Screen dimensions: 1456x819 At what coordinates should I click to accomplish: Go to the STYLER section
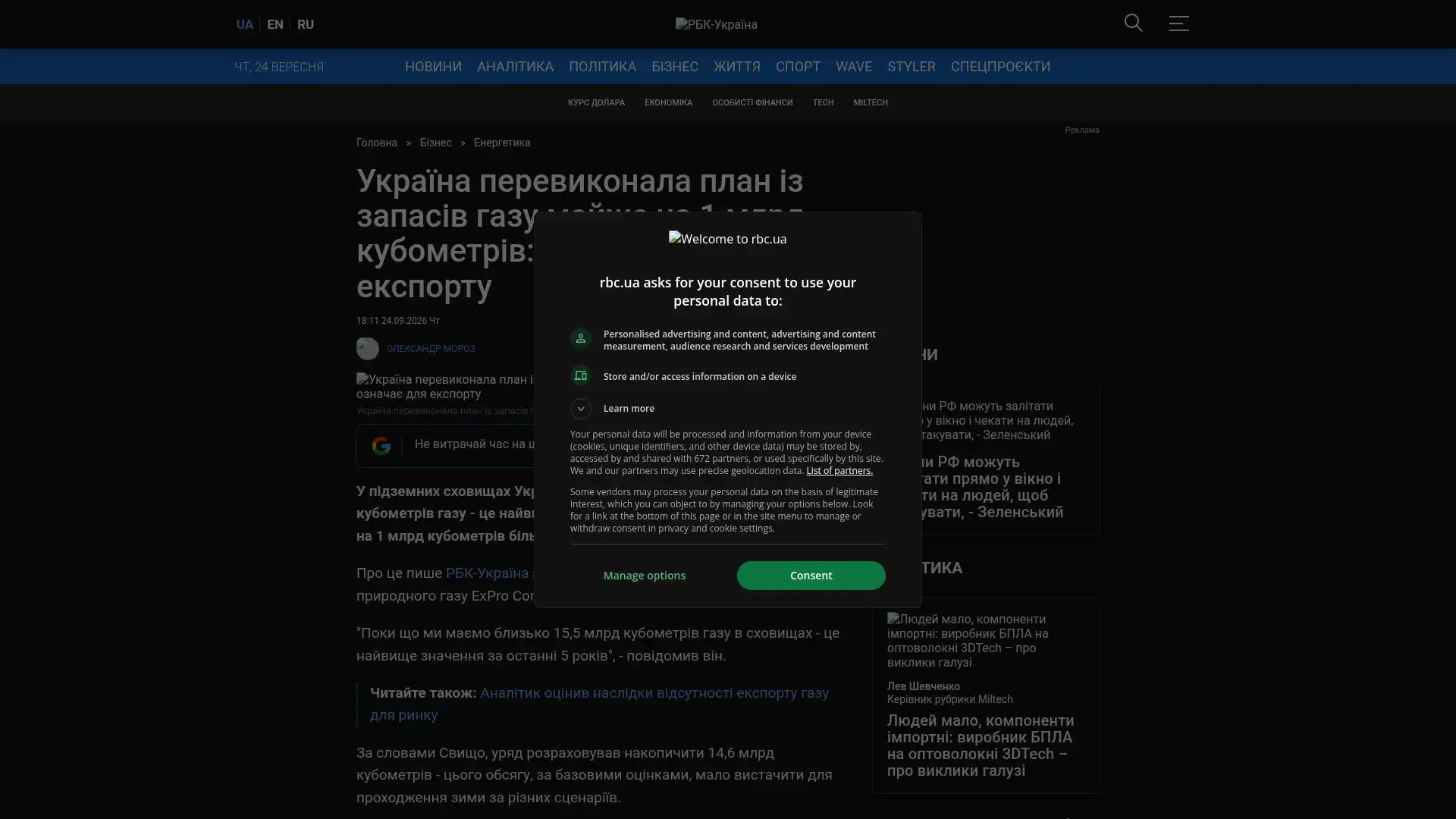(x=911, y=67)
